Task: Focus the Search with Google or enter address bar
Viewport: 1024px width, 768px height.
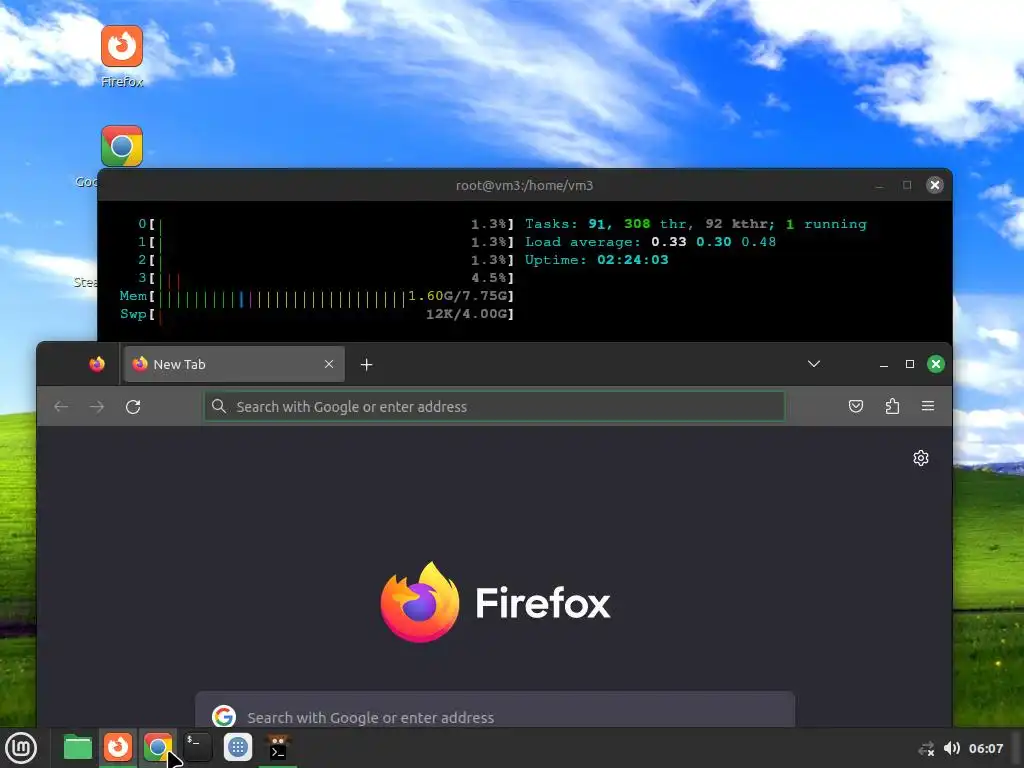Action: click(x=494, y=406)
